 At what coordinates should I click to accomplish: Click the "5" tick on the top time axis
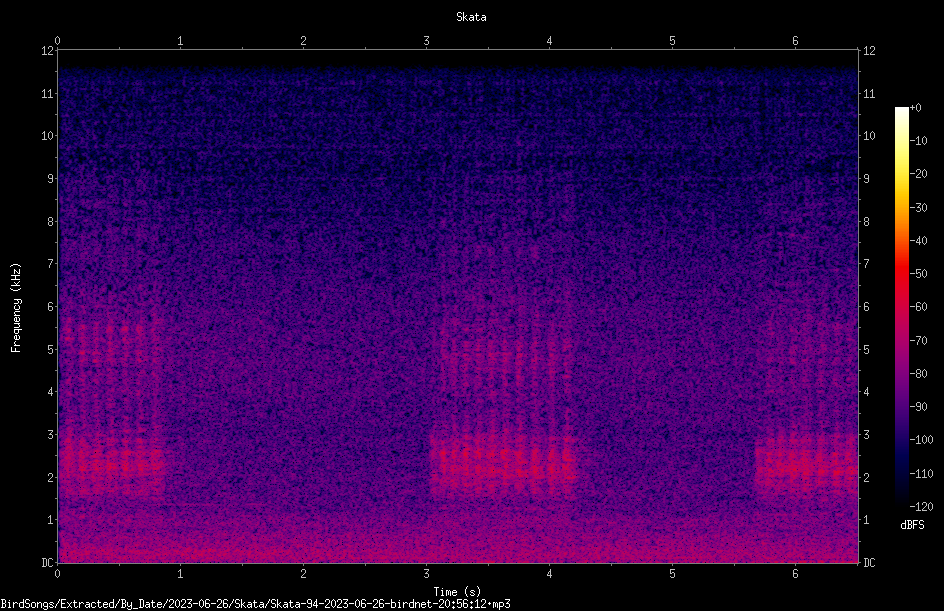[x=672, y=41]
